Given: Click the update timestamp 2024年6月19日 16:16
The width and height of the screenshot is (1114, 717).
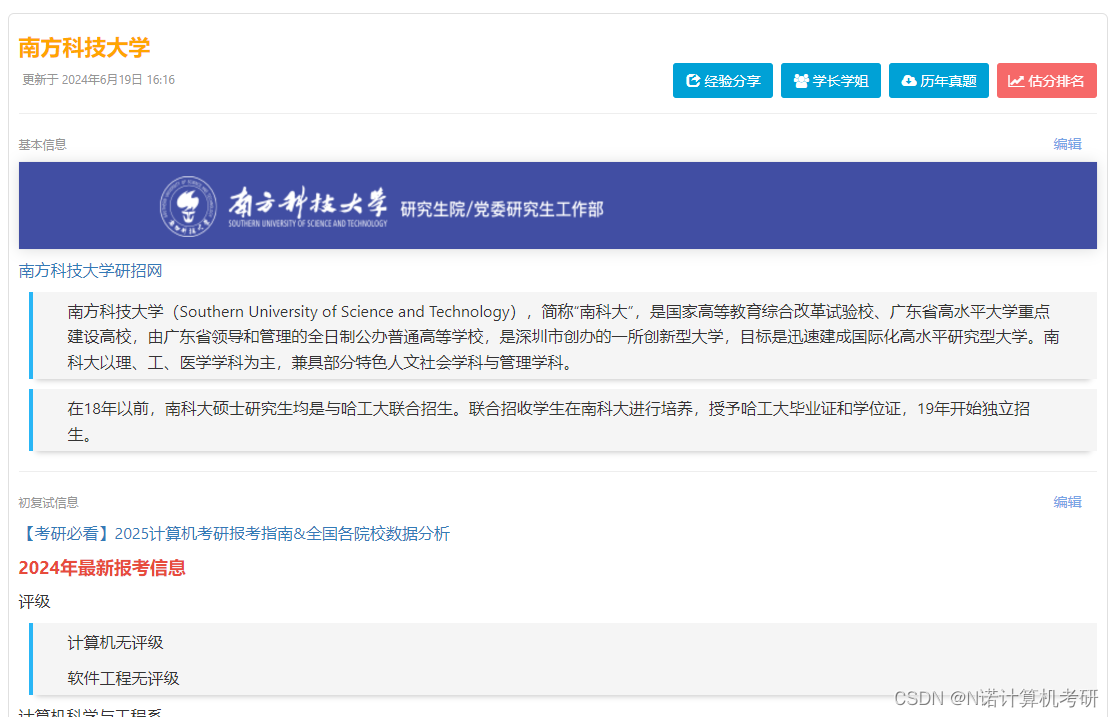Looking at the screenshot, I should tap(98, 80).
